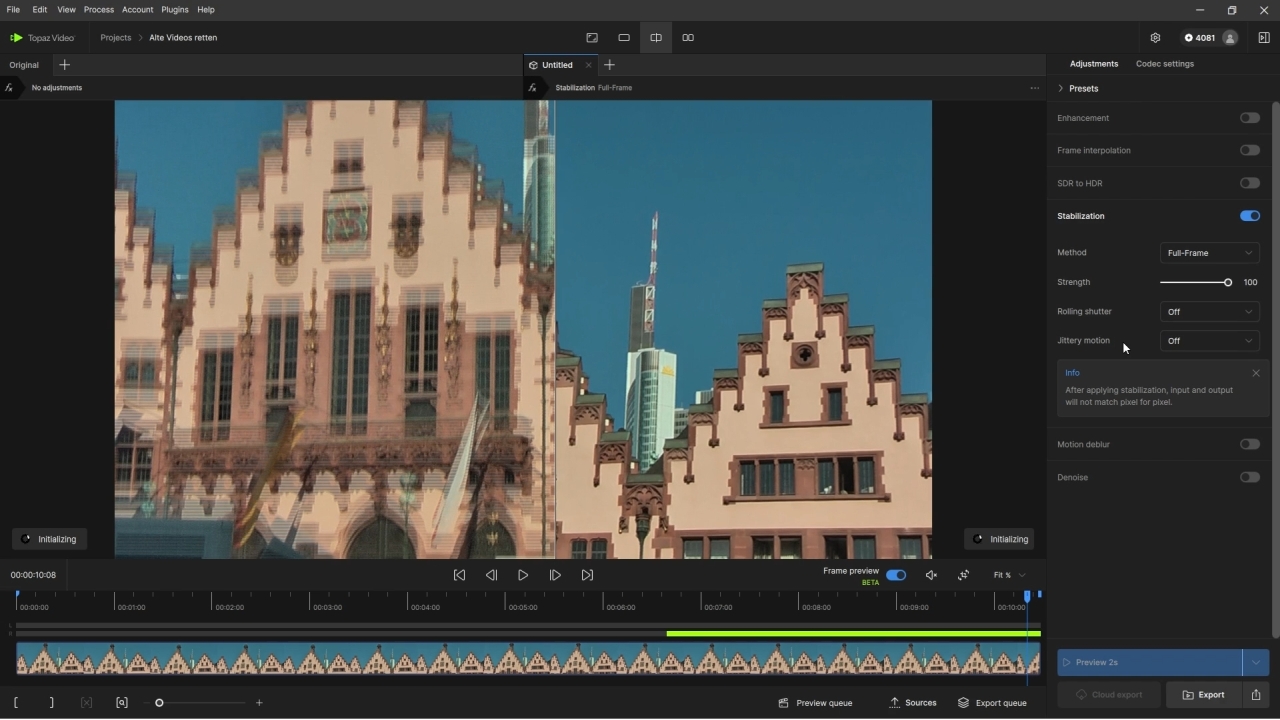Open the Rolling shutter dropdown
This screenshot has height=720, width=1280.
(x=1209, y=312)
